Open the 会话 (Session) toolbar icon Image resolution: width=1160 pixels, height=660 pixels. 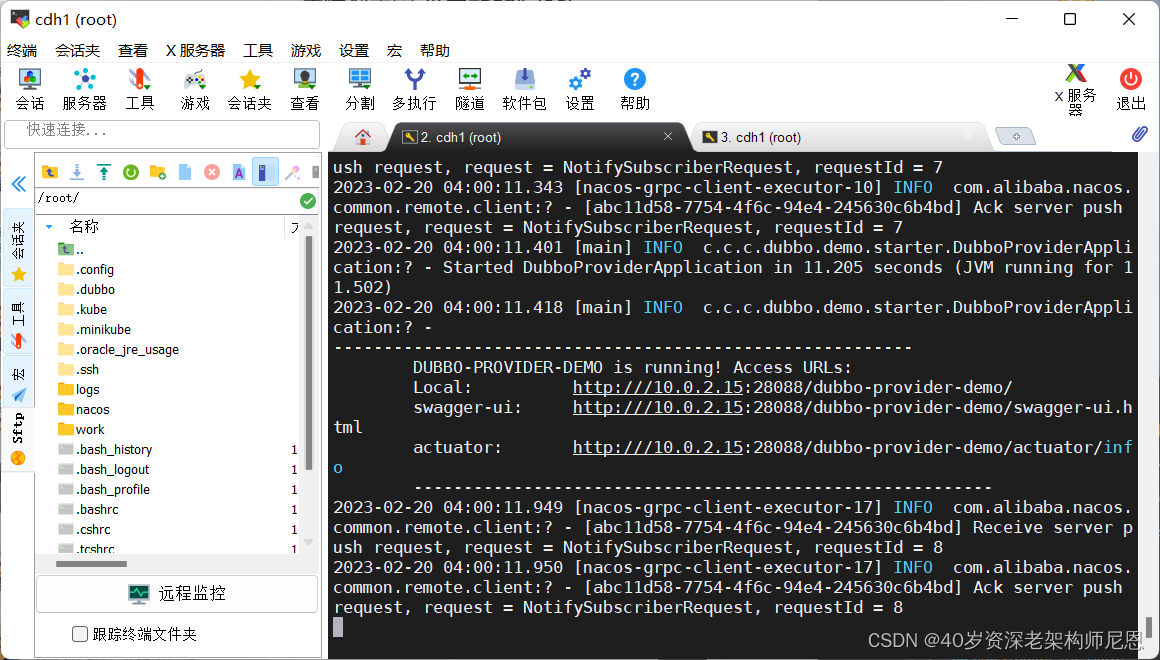tap(30, 89)
